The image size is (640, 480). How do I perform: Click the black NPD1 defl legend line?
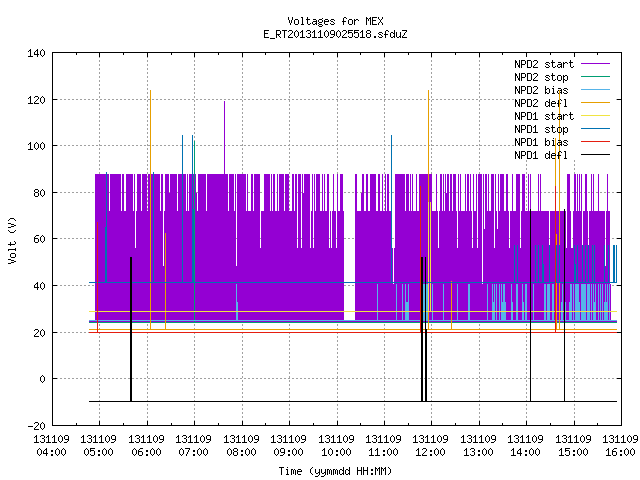pos(596,155)
